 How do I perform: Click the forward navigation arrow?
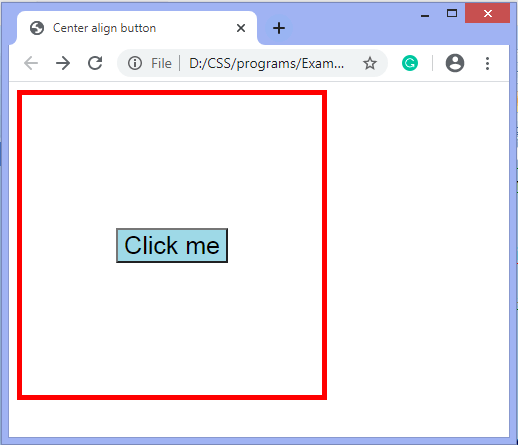point(63,63)
